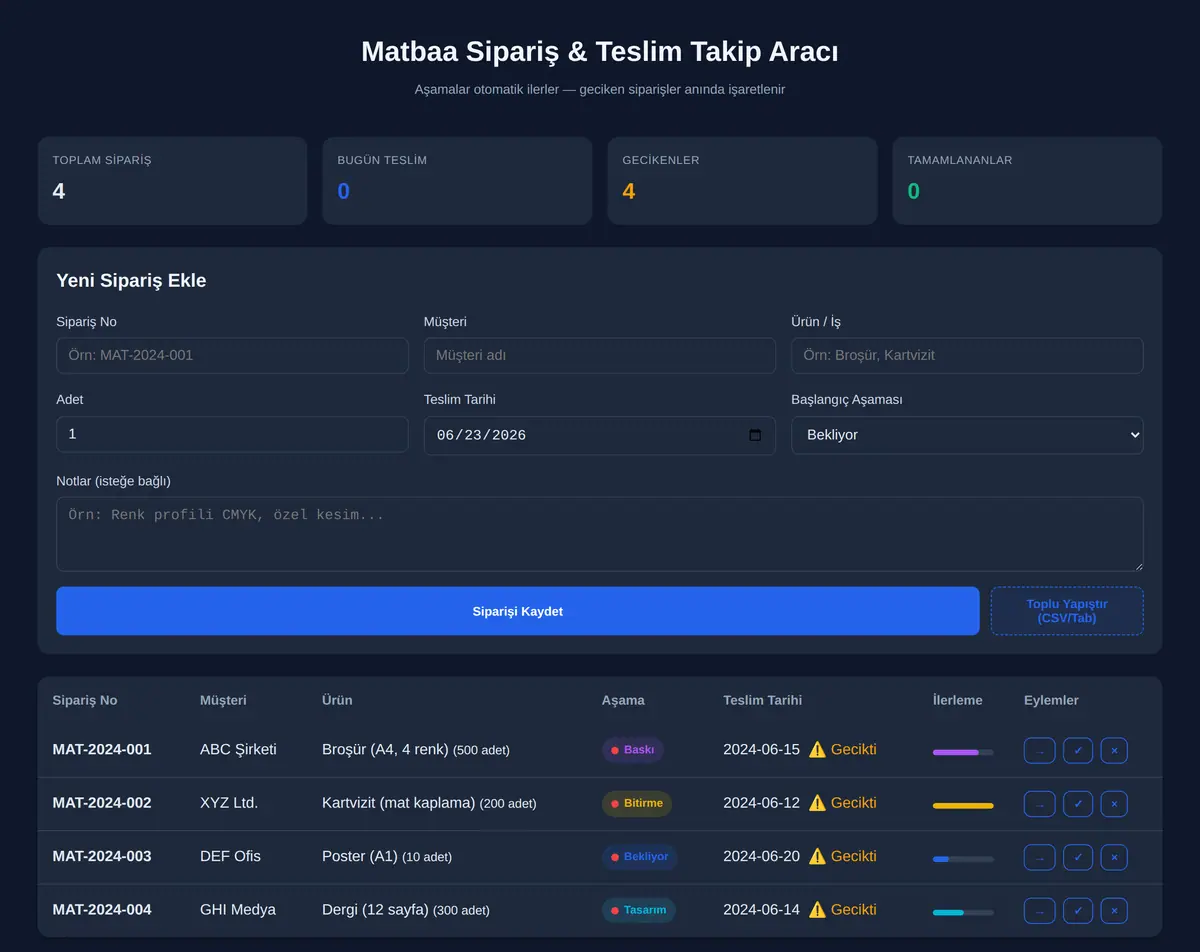Click the Toplam Sipariş stat card
Image resolution: width=1200 pixels, height=952 pixels.
click(172, 181)
